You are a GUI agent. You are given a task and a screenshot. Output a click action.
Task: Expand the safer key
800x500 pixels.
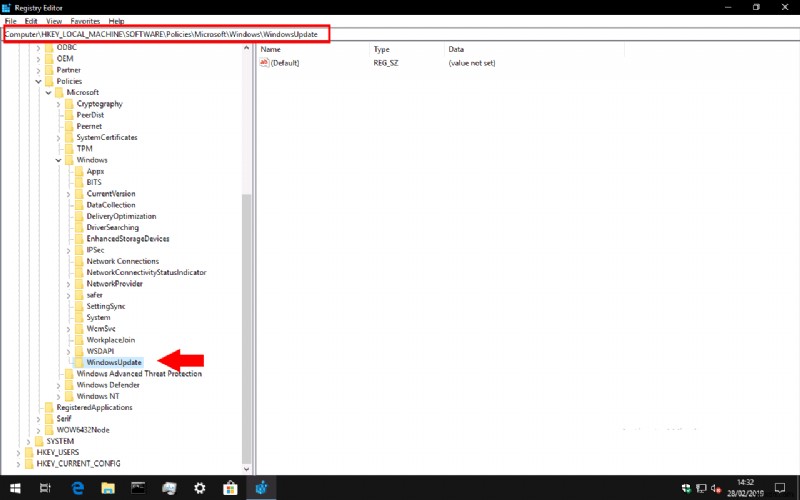tap(68, 295)
